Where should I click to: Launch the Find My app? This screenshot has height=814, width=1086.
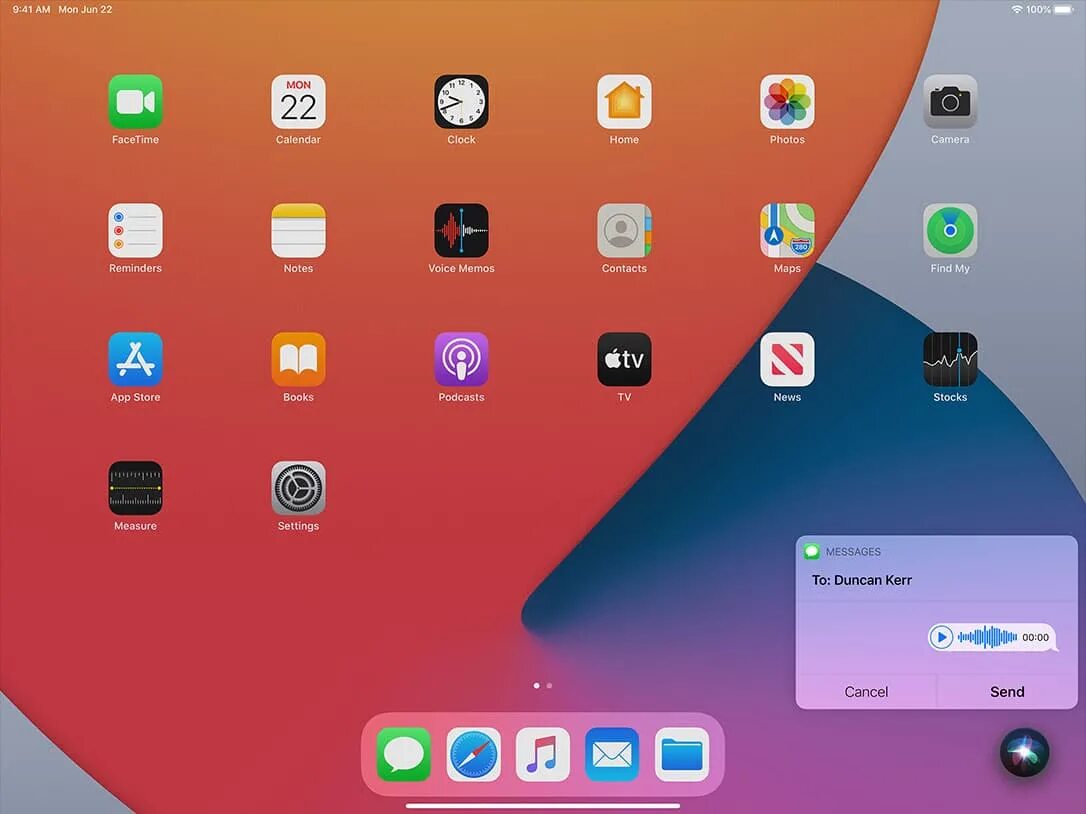950,231
